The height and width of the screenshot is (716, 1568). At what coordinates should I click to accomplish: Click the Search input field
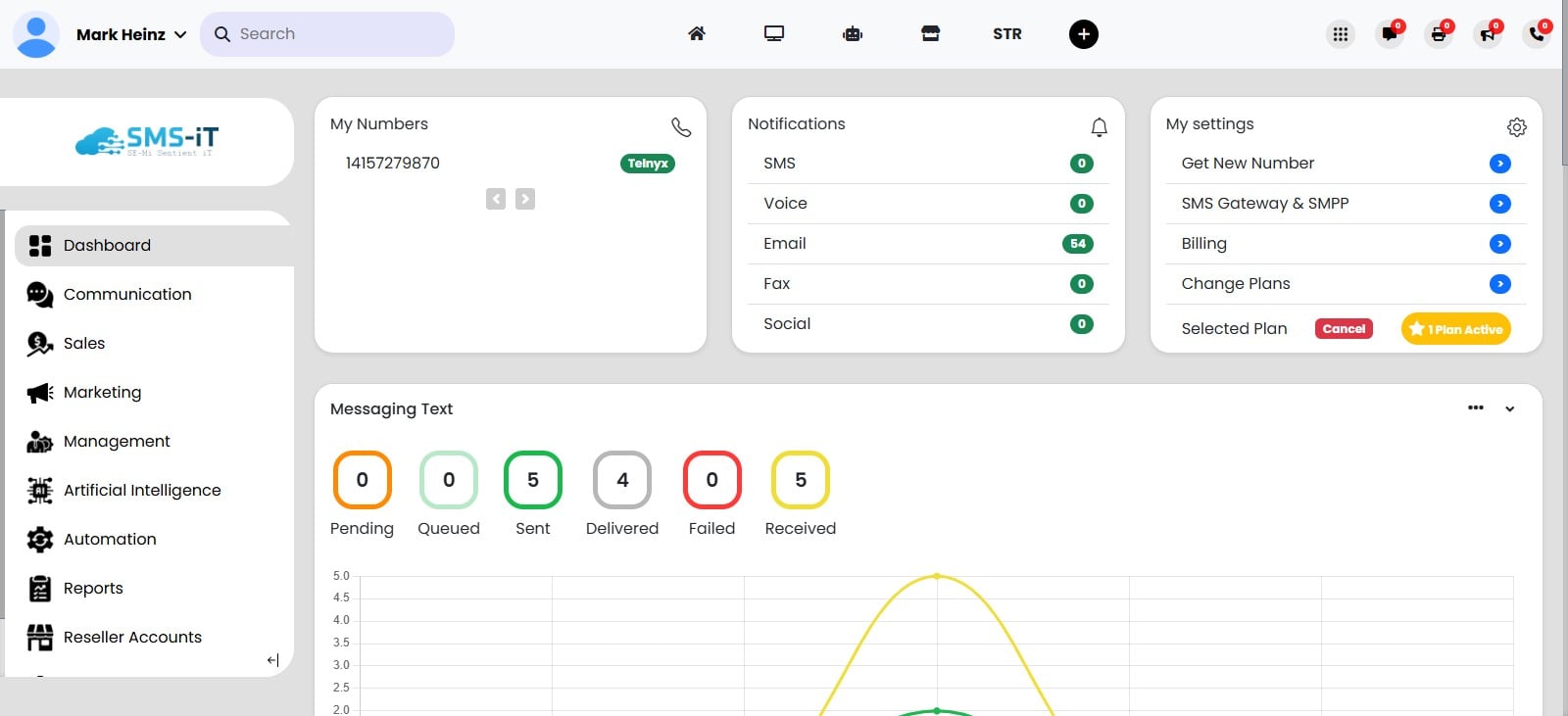pos(333,34)
